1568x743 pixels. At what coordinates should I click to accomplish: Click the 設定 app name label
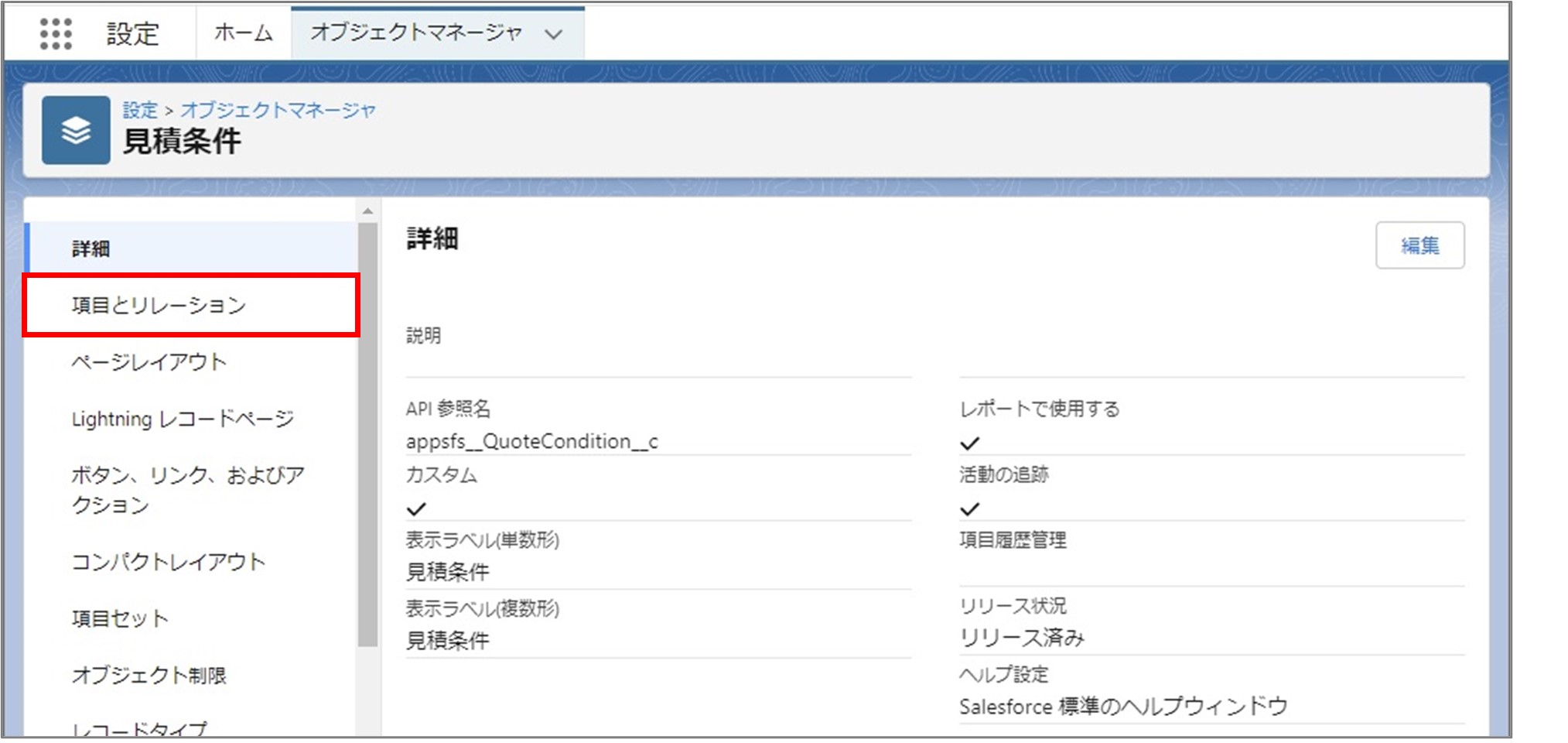(x=132, y=33)
